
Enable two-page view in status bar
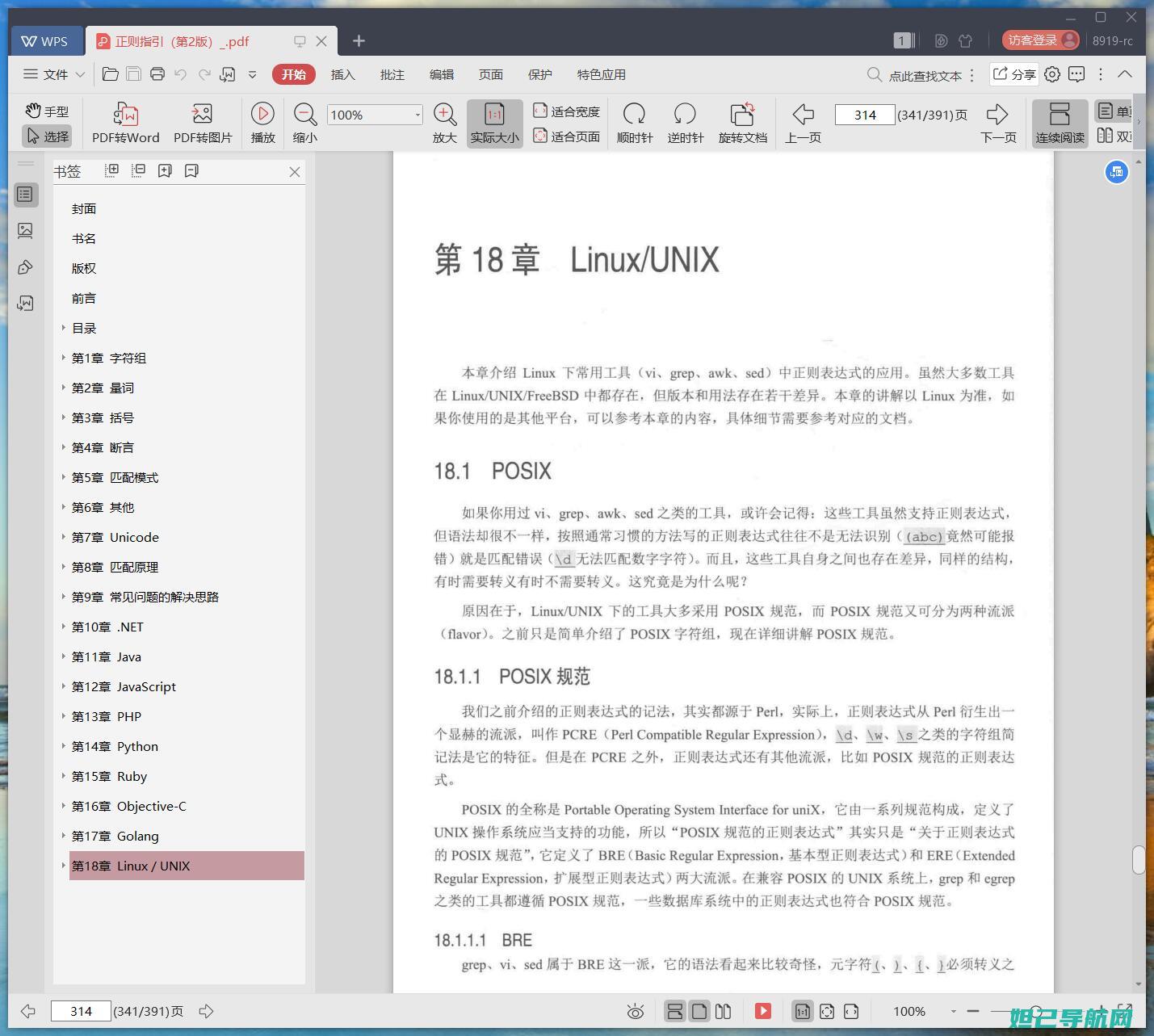pos(724,1011)
